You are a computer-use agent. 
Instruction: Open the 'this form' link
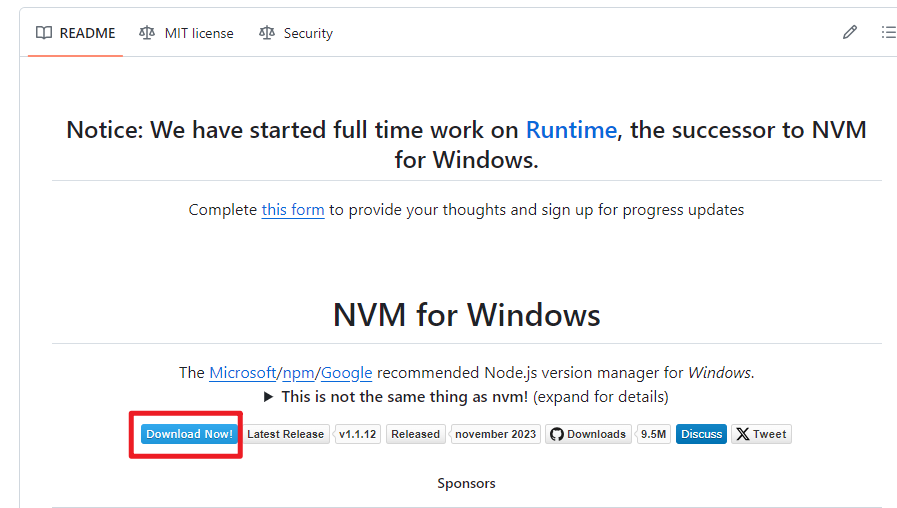[293, 210]
